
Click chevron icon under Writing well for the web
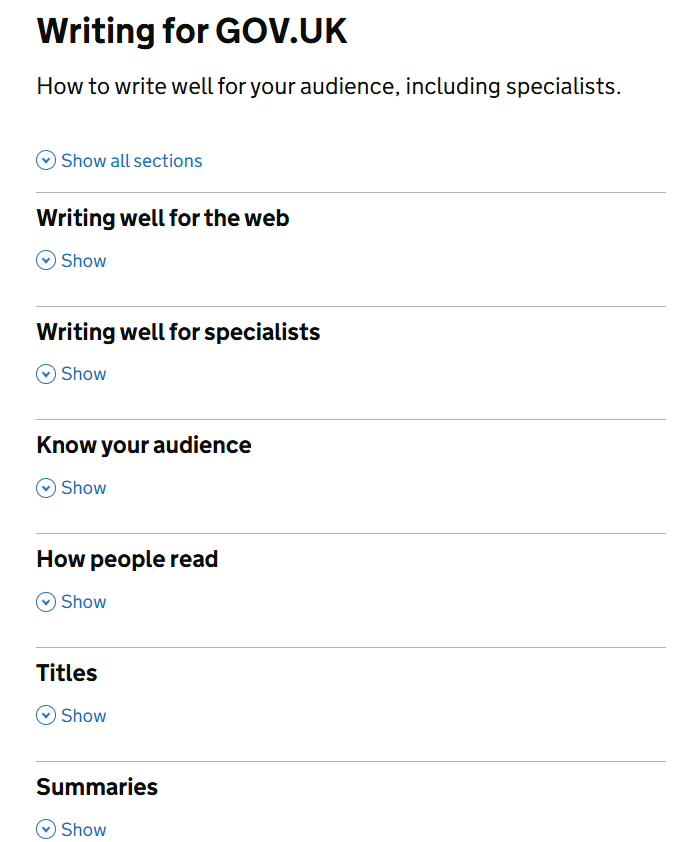(x=46, y=261)
